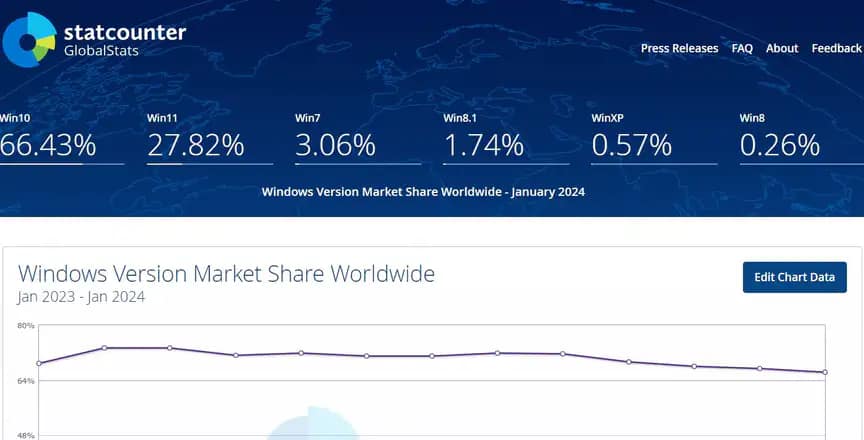Open the Press Releases menu item
The image size is (864, 440).
coord(679,48)
